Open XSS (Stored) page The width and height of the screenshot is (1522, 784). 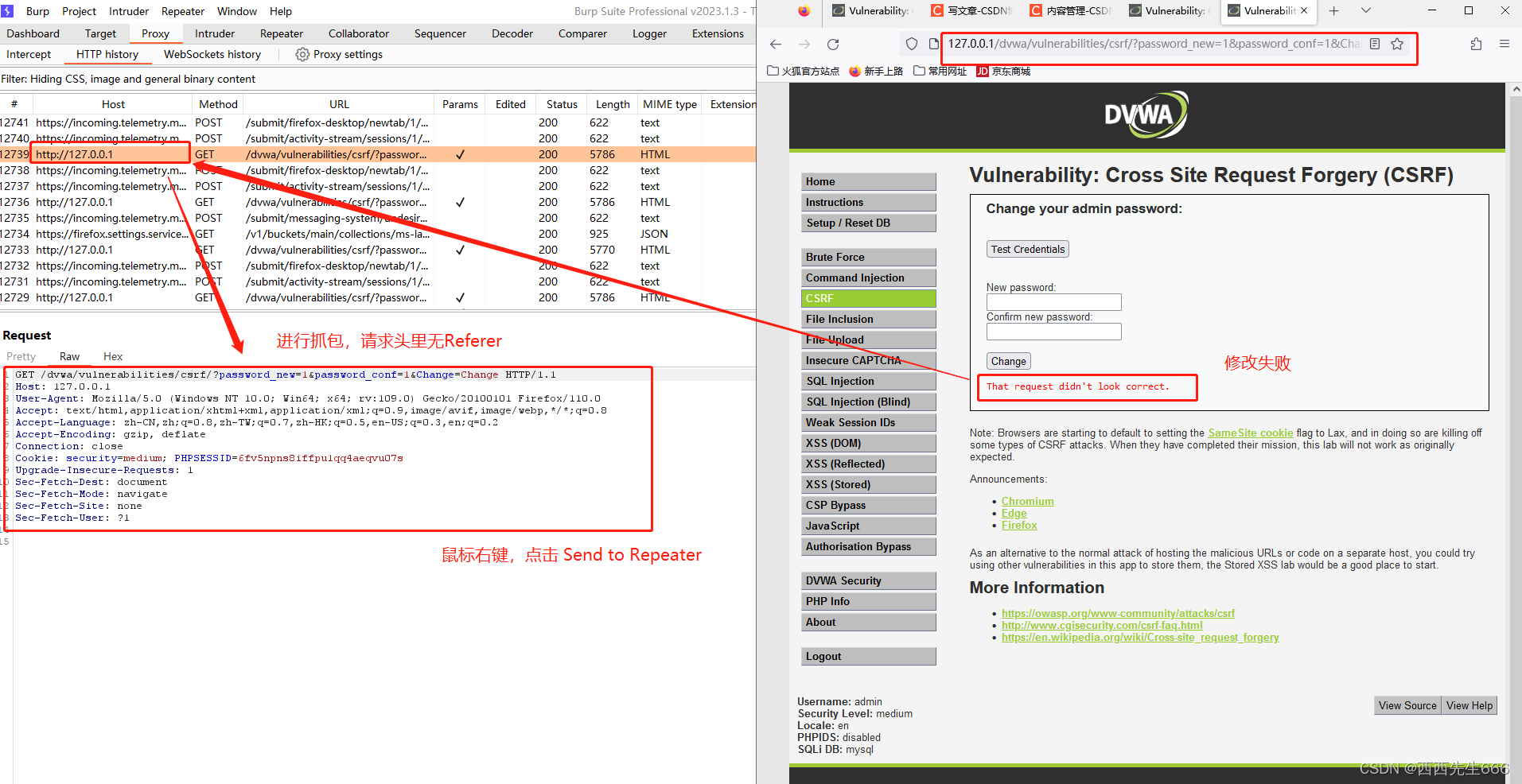tap(868, 484)
